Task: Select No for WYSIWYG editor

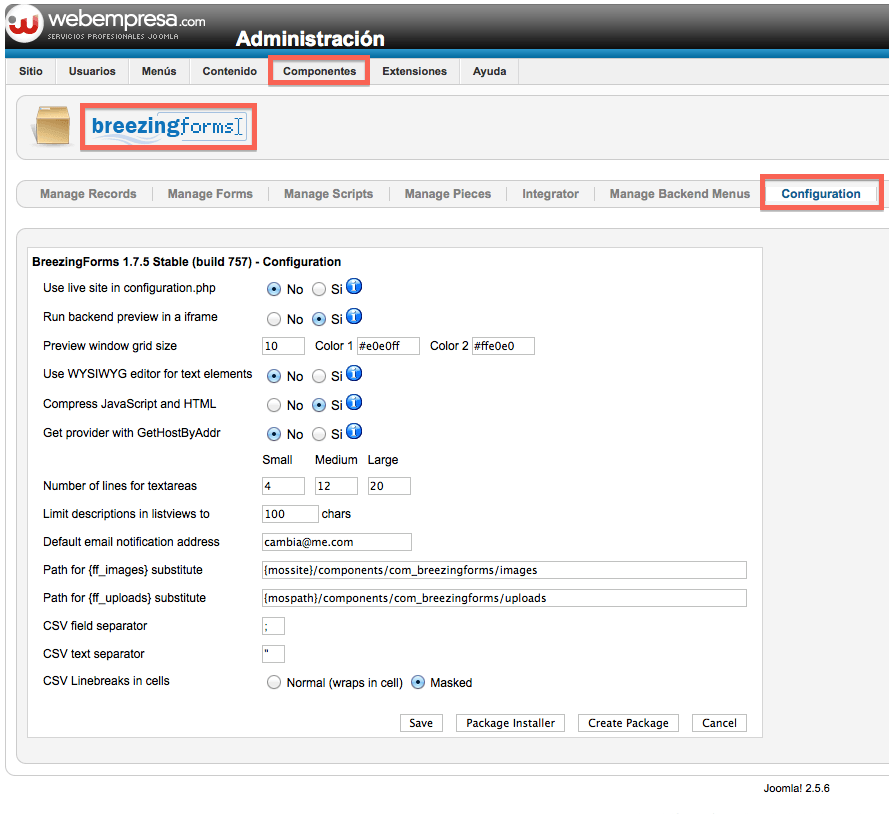Action: point(274,376)
